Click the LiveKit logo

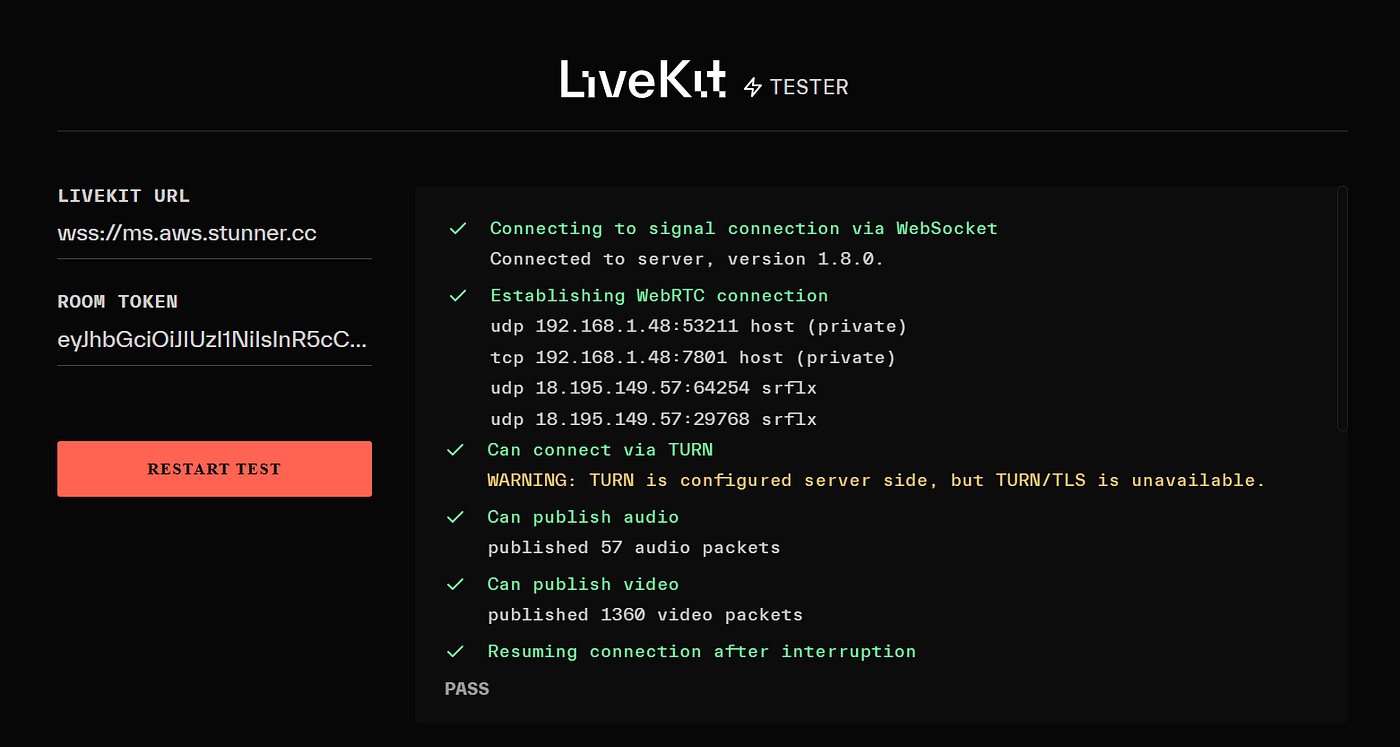click(643, 79)
